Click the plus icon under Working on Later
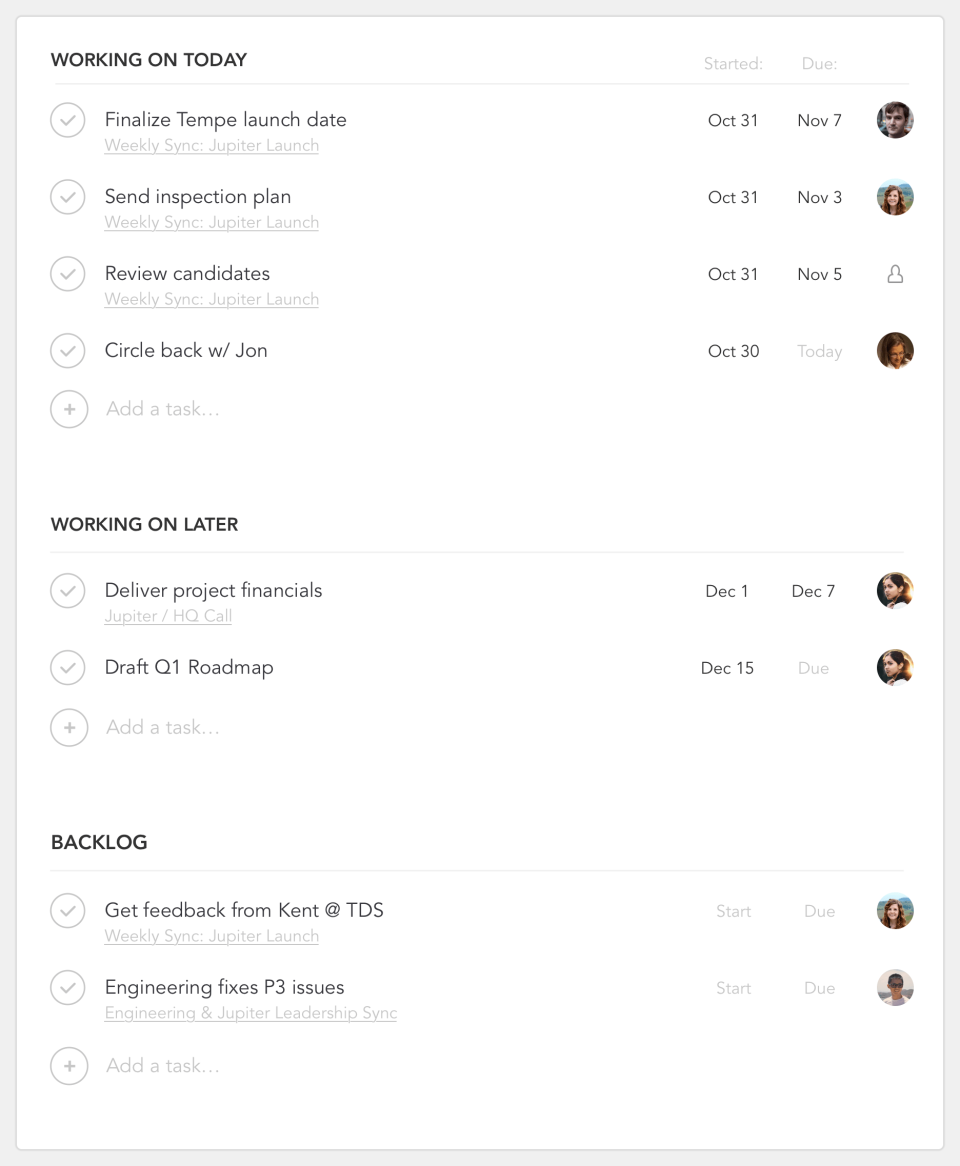 (x=69, y=728)
